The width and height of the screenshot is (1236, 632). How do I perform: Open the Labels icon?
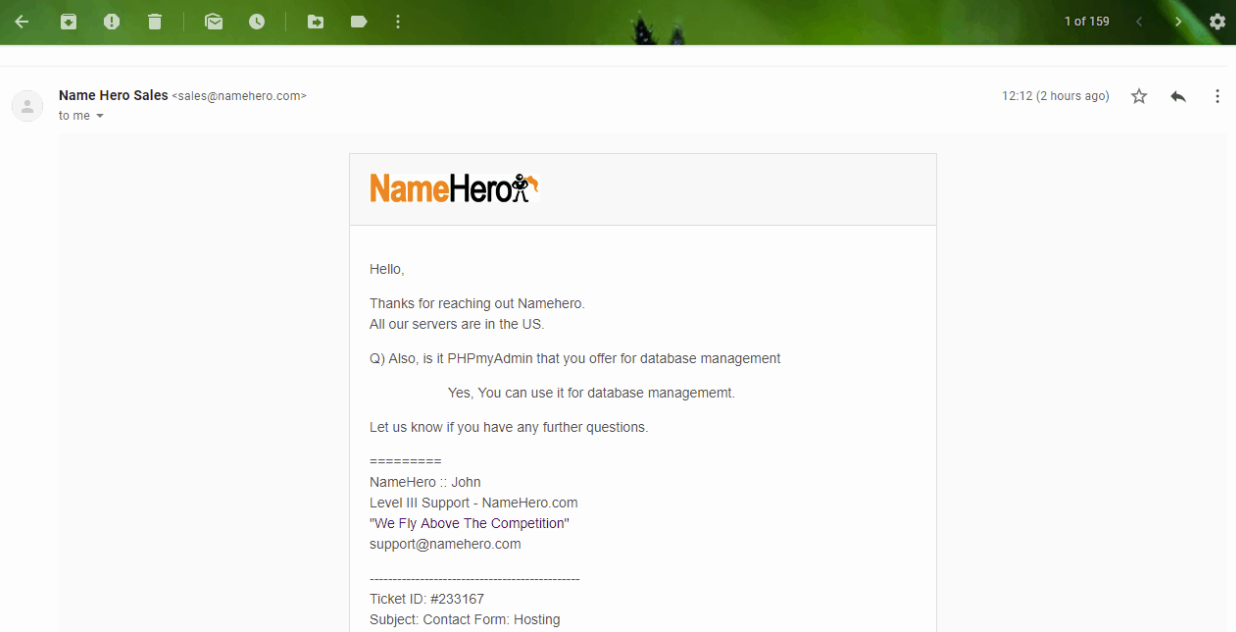tap(359, 21)
